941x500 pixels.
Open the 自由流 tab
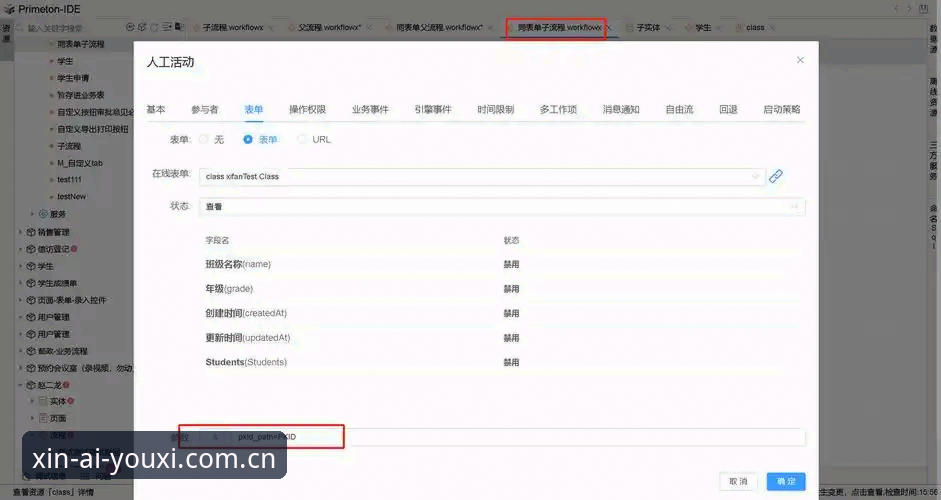[679, 109]
